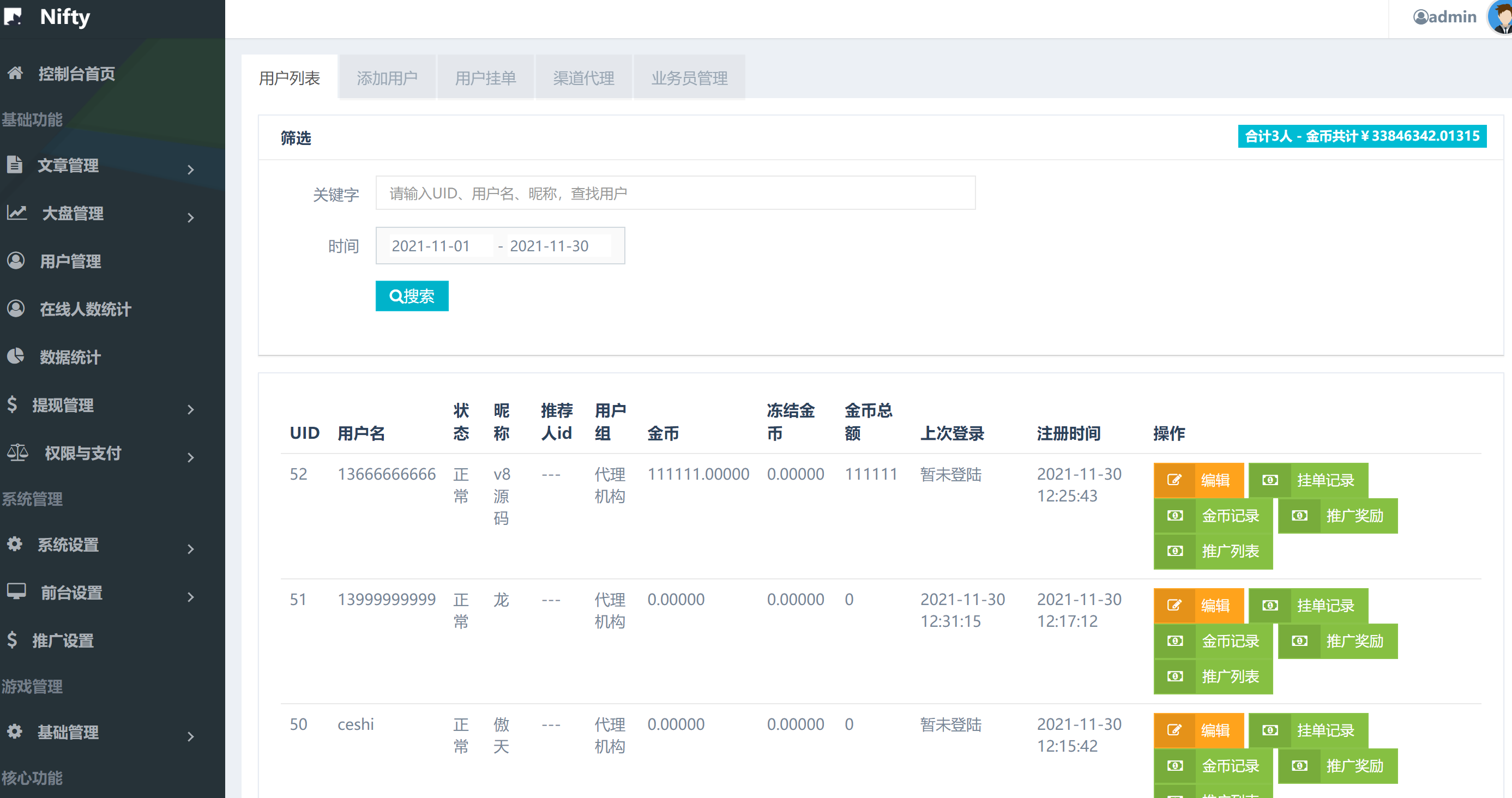Click the start date field 2021-11-01
Image resolution: width=1512 pixels, height=798 pixels.
[x=435, y=246]
